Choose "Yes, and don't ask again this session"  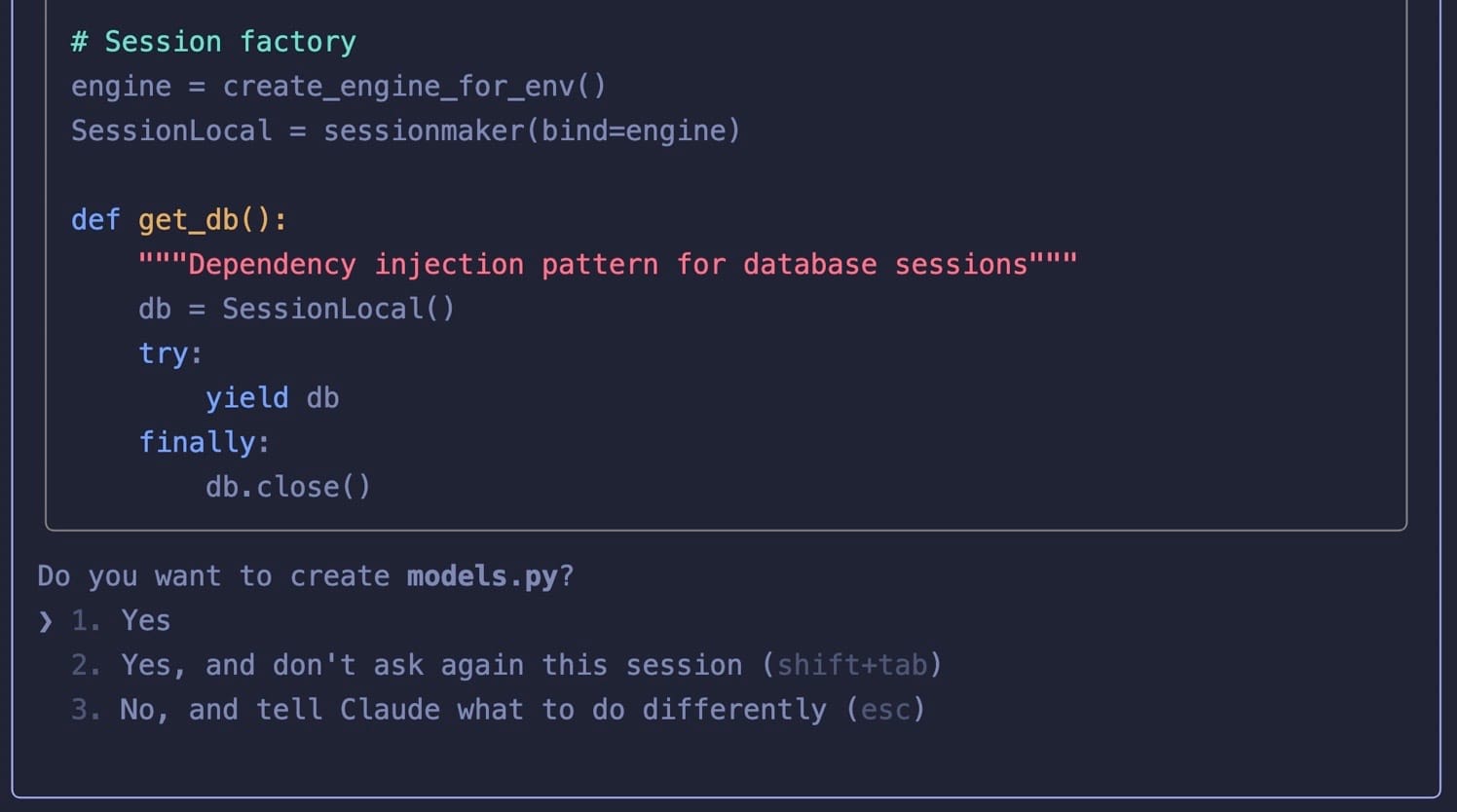(430, 665)
